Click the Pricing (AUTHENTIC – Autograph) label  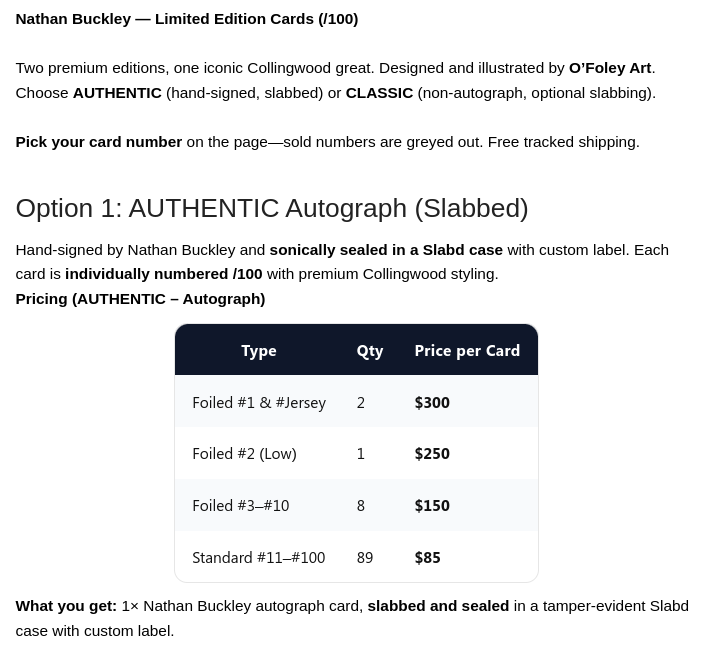pos(141,299)
